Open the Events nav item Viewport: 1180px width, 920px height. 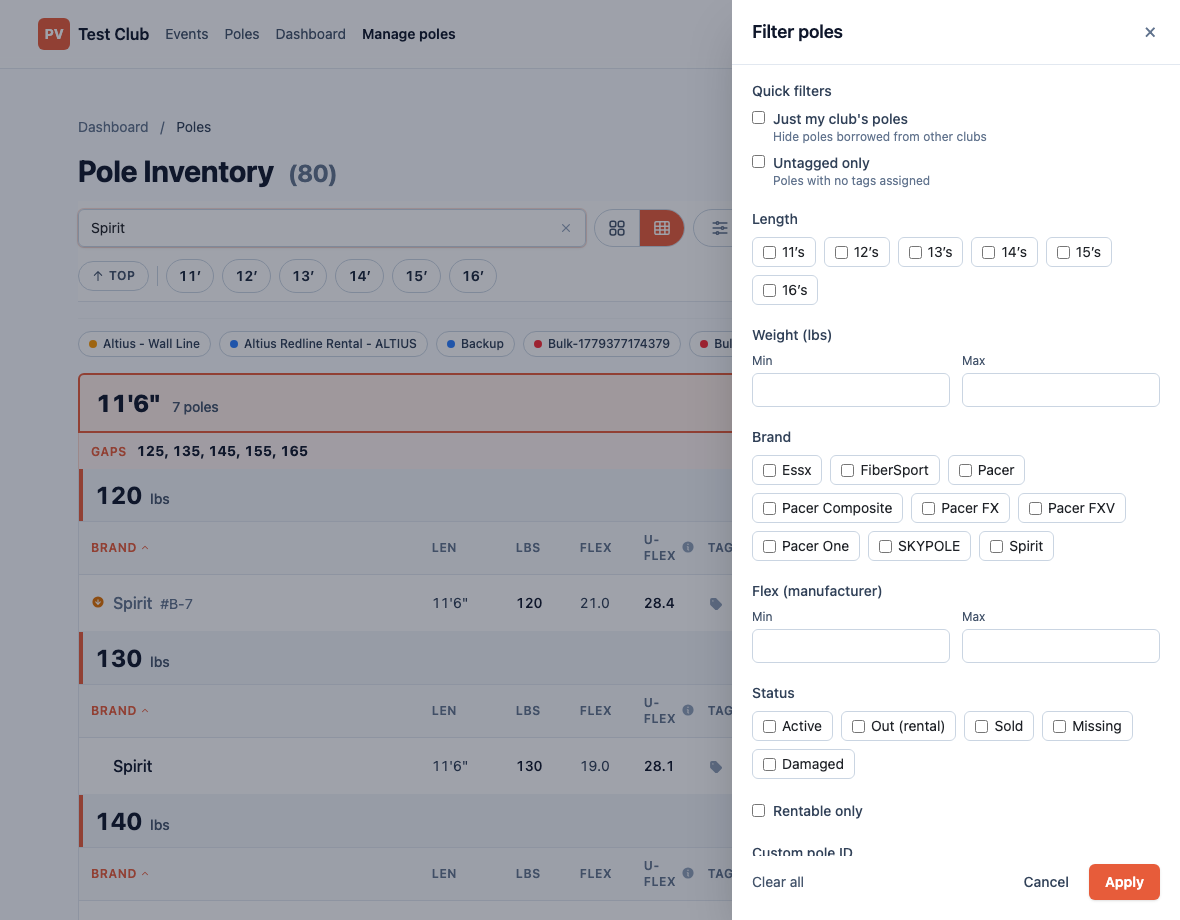click(187, 35)
